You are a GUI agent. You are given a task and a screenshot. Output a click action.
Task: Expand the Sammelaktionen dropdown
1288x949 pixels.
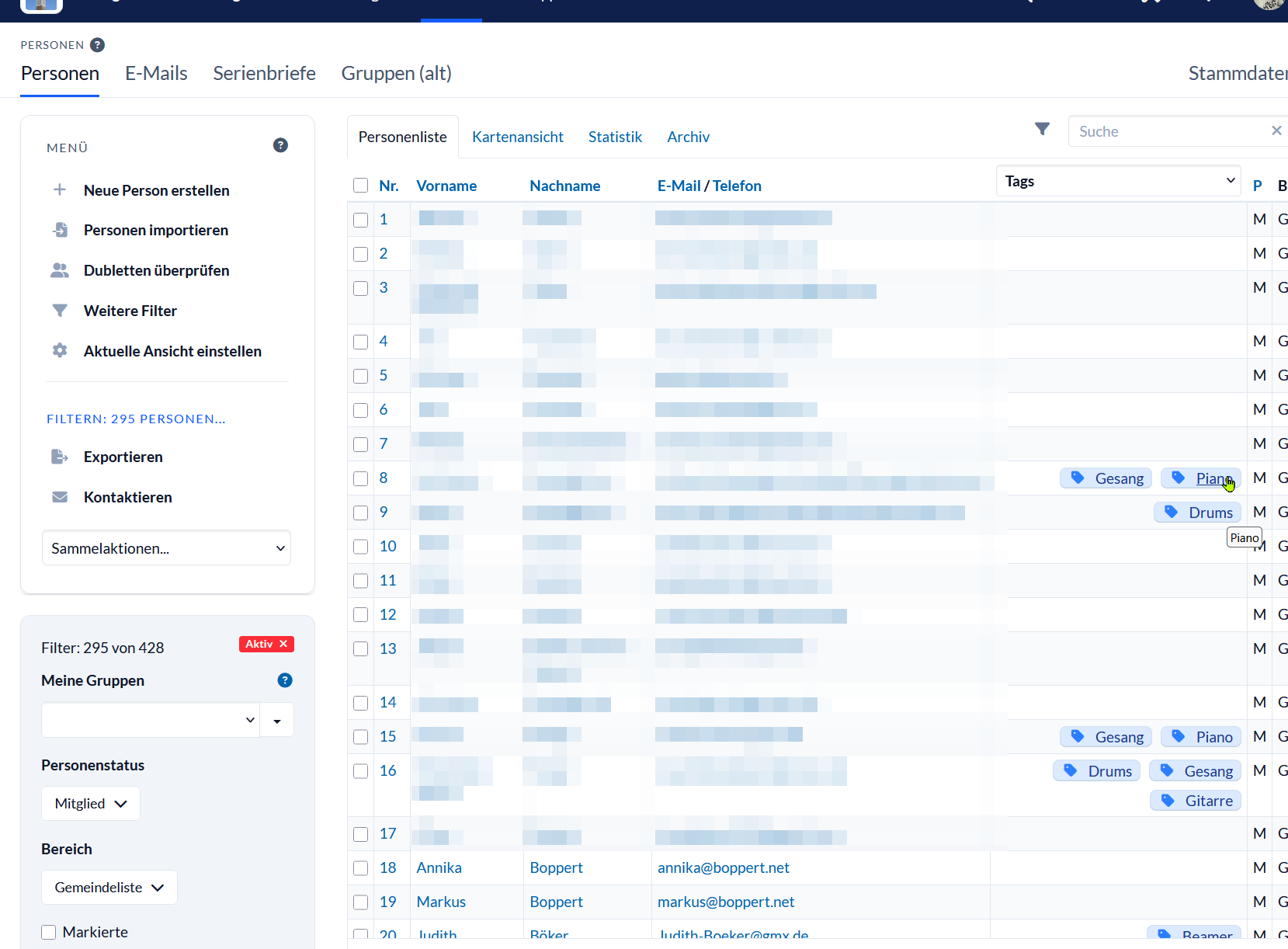(x=166, y=548)
